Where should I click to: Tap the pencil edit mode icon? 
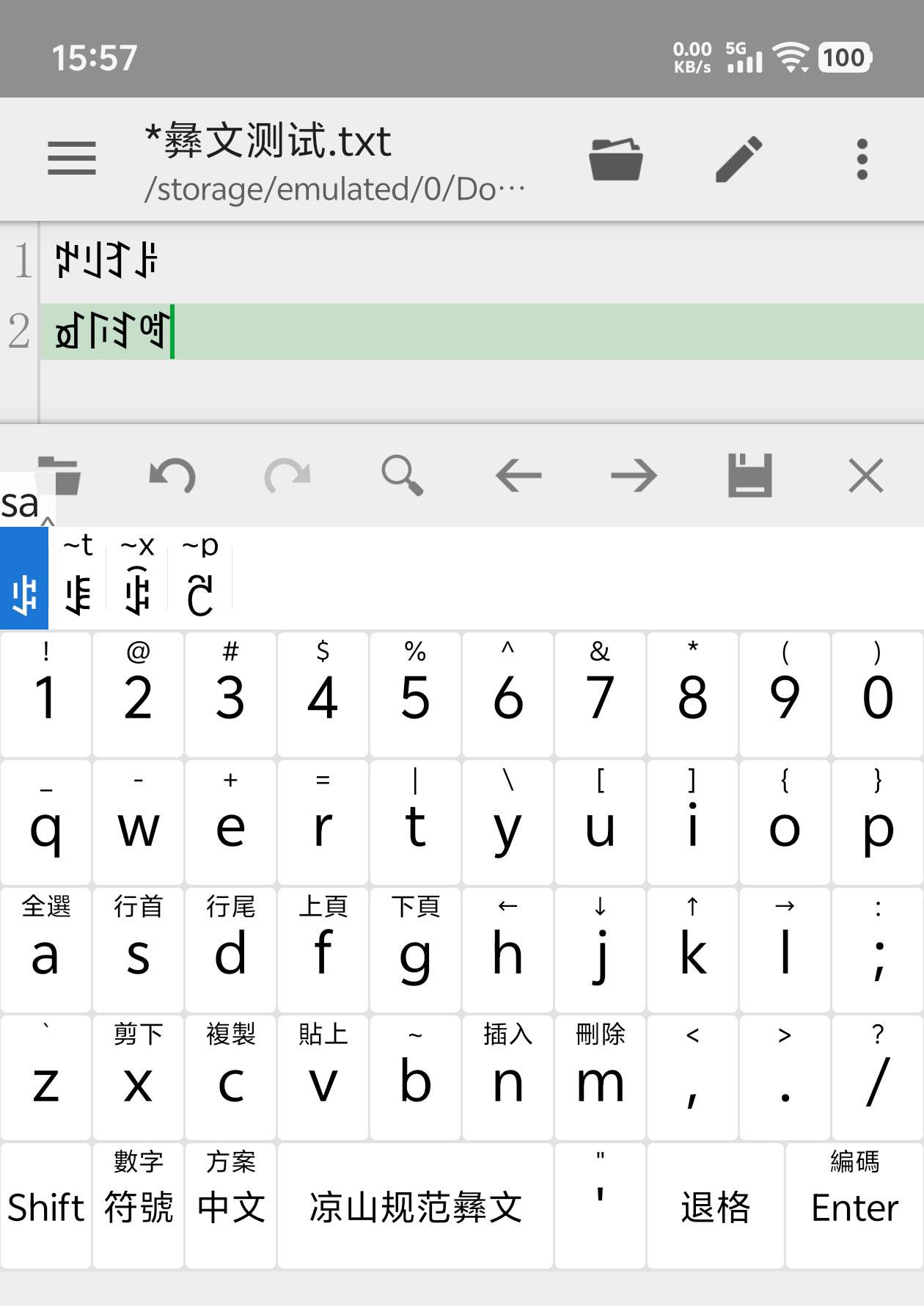click(739, 158)
